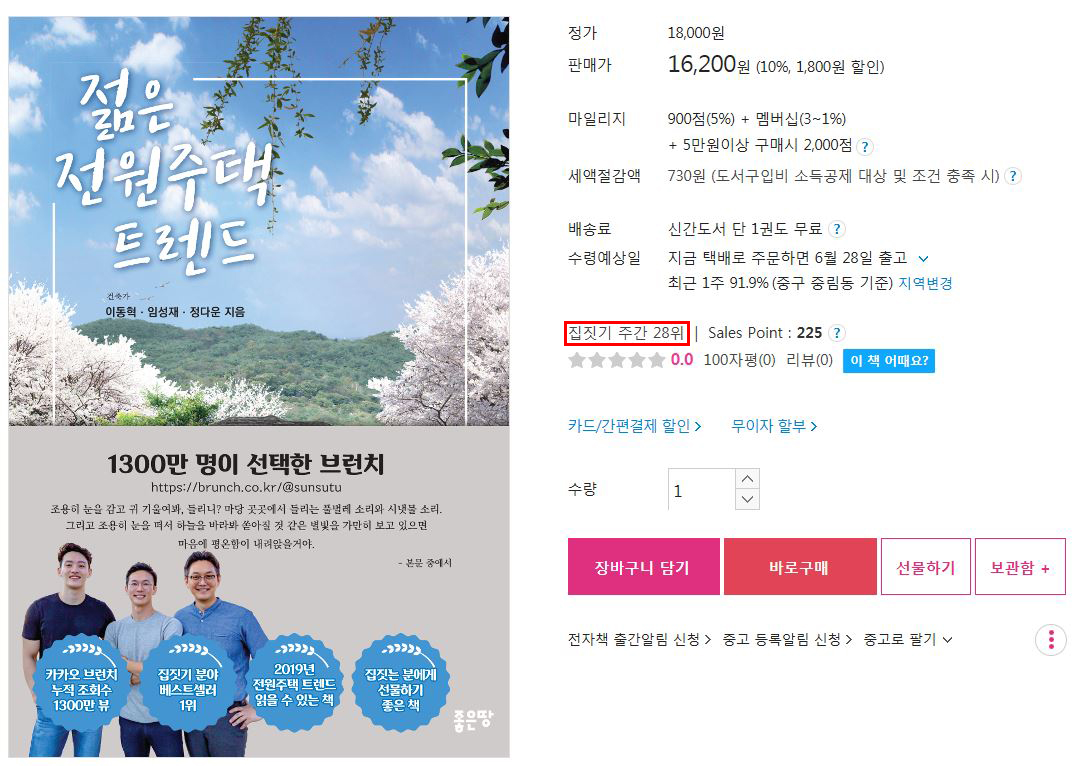Increase quantity with the up arrow
1076x766 pixels.
point(747,478)
